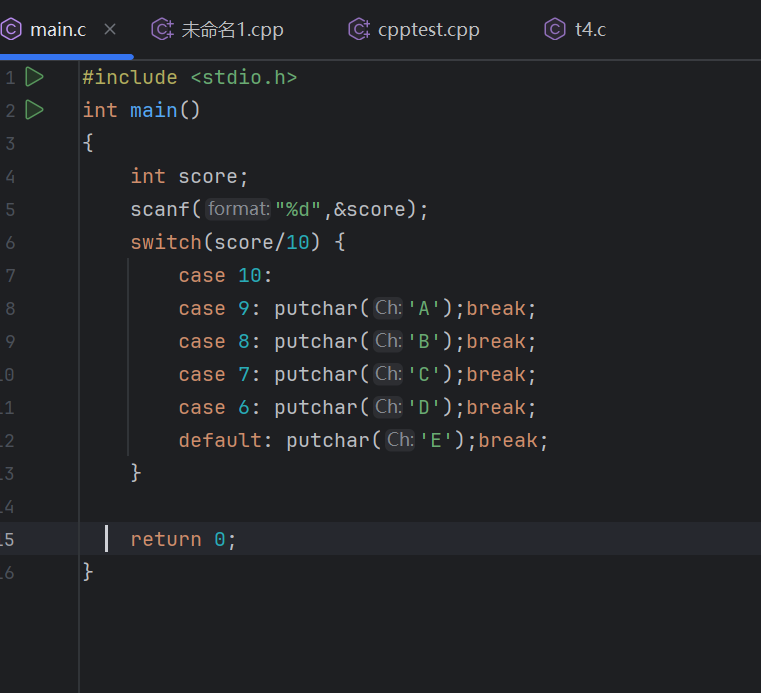Viewport: 761px width, 693px height.
Task: Click the 未命名1.cpp tab file icon
Action: pos(162,29)
